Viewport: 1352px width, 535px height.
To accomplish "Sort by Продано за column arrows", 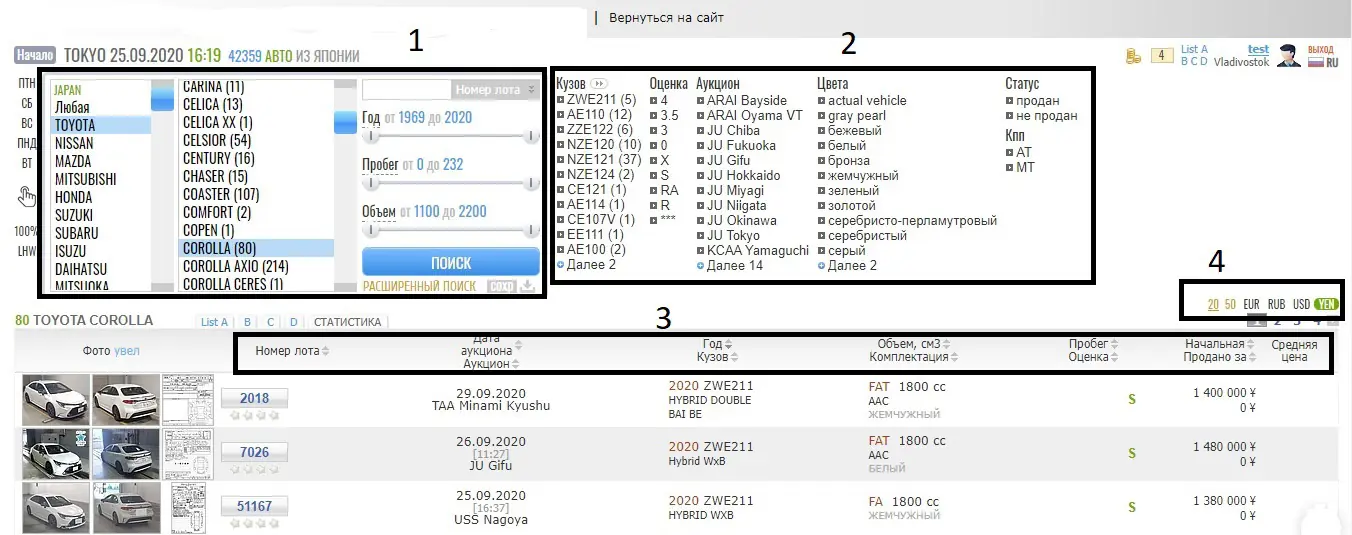I will point(1251,357).
